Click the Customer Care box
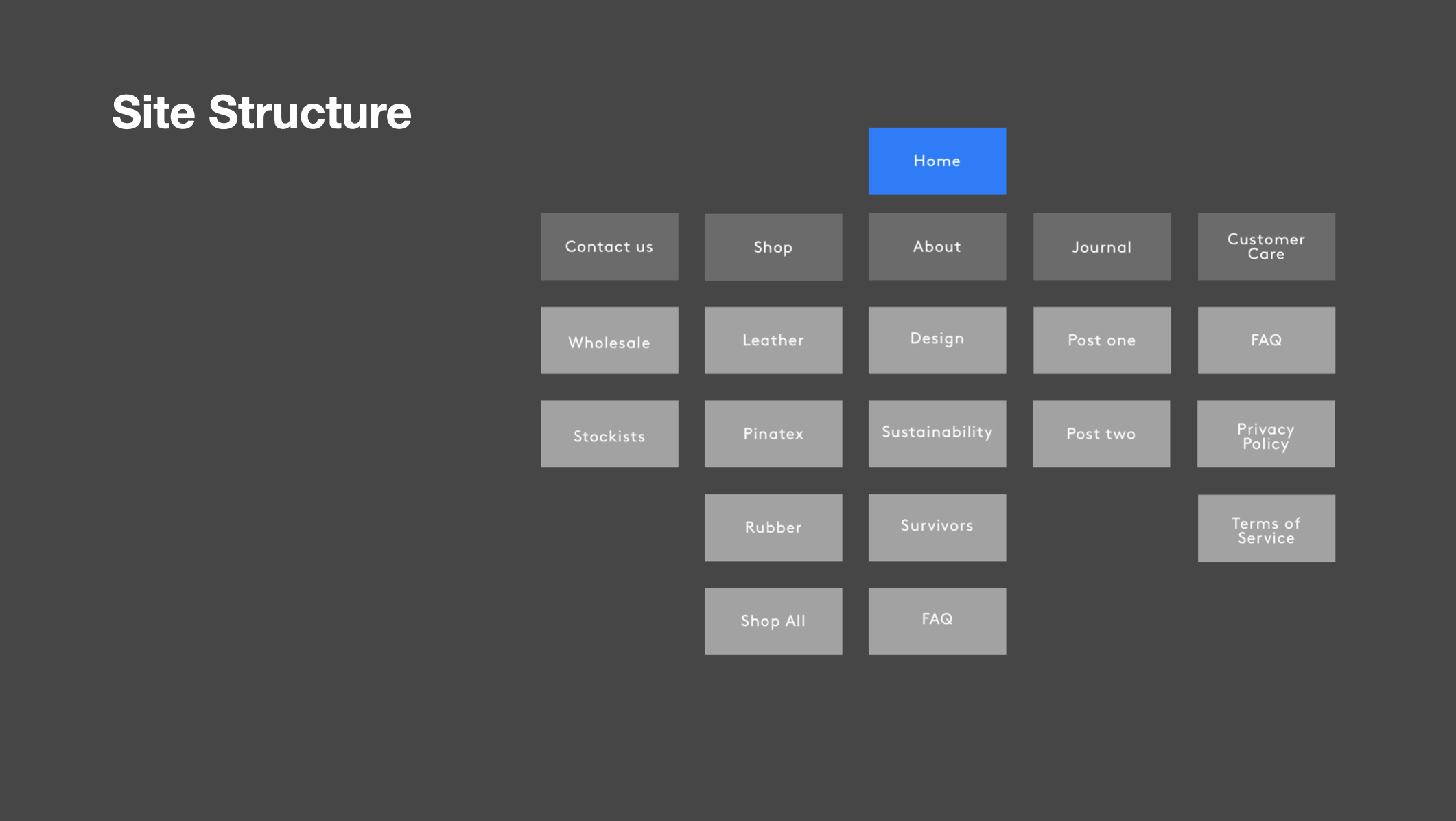This screenshot has height=821, width=1456. pos(1266,246)
